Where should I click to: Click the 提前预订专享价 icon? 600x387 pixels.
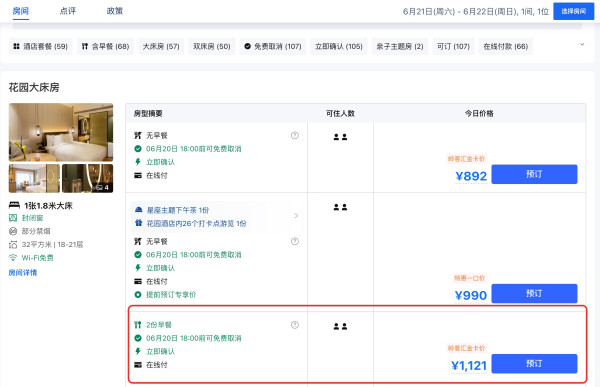tap(138, 294)
